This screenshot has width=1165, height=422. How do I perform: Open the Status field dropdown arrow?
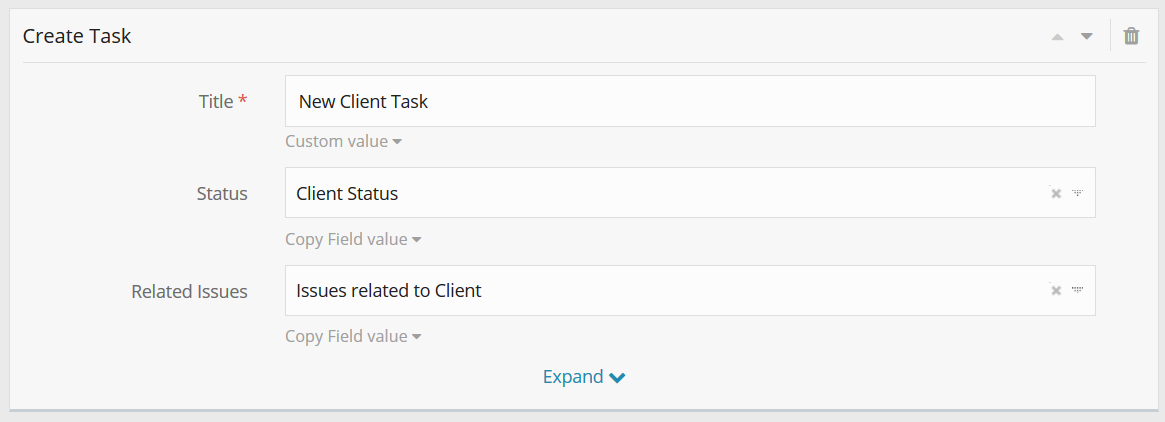click(x=1077, y=193)
